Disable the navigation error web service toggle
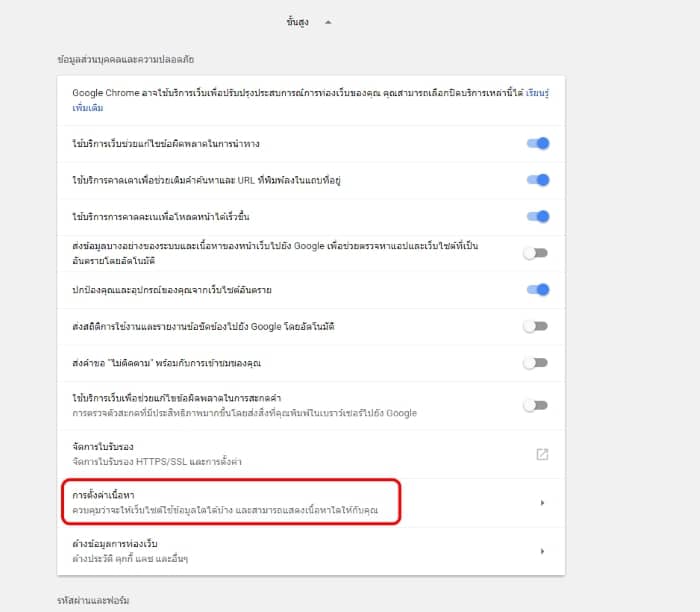 pos(537,144)
